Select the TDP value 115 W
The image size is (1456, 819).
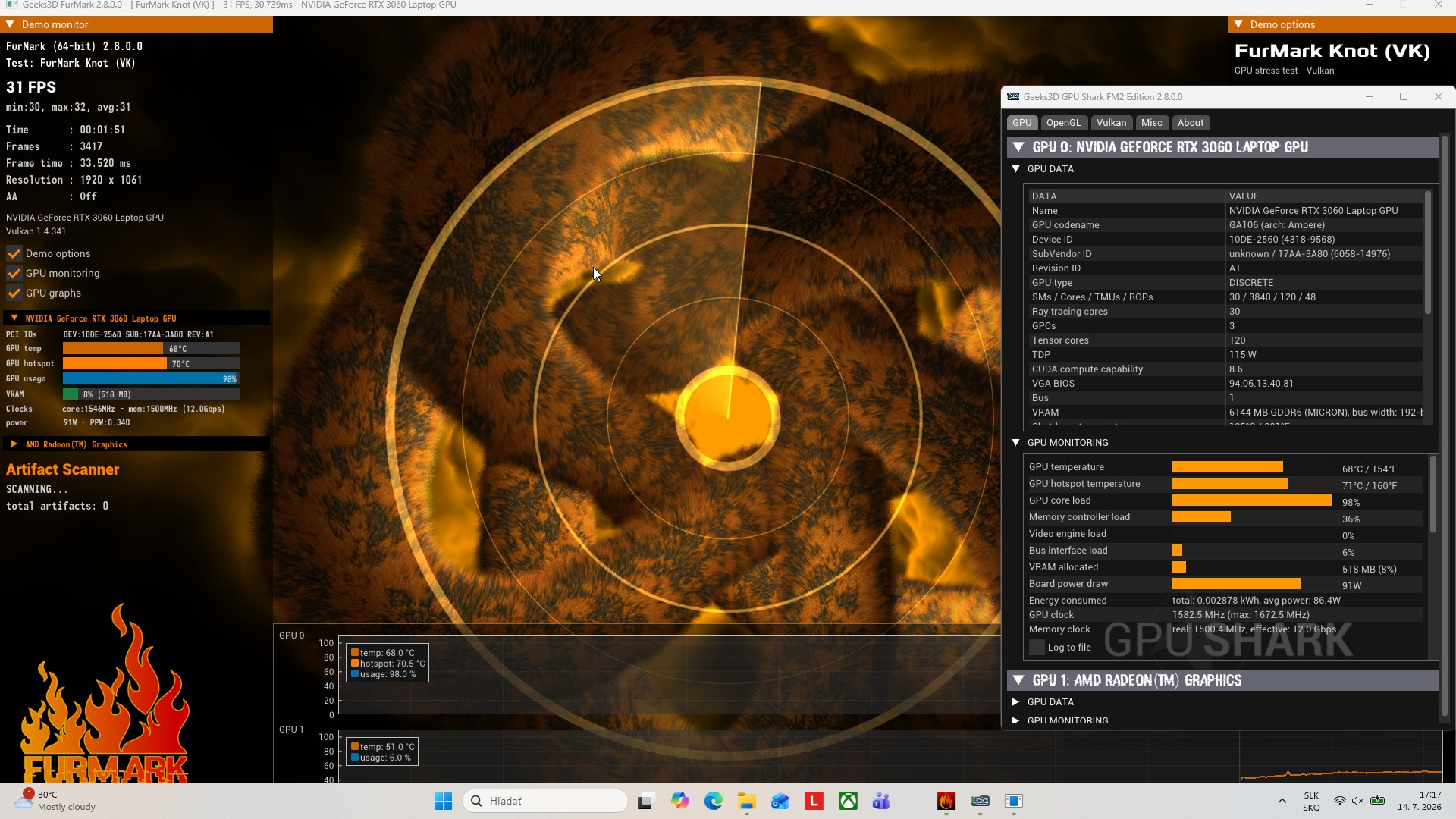pyautogui.click(x=1243, y=355)
